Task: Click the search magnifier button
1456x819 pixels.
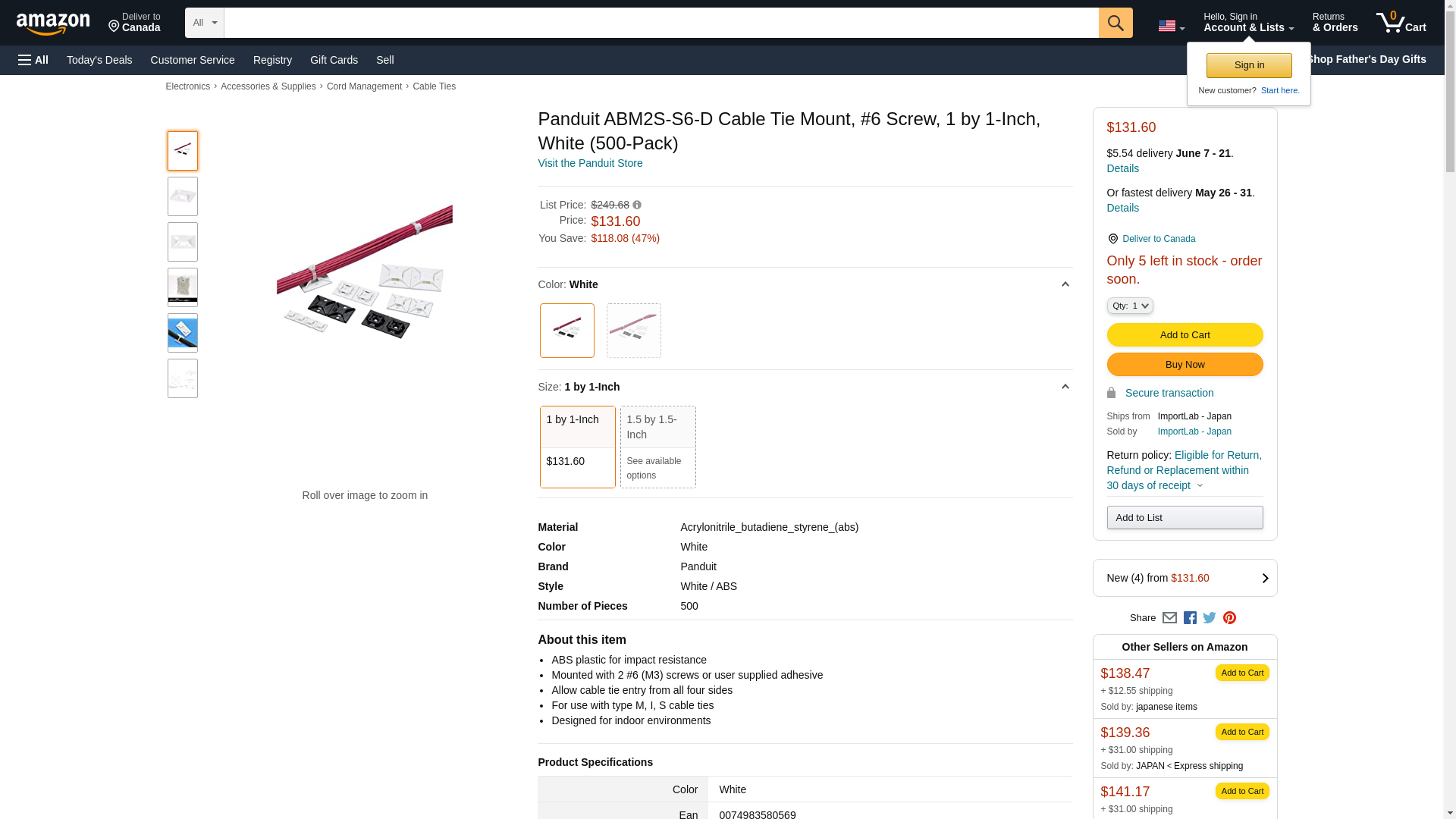Action: [1115, 23]
